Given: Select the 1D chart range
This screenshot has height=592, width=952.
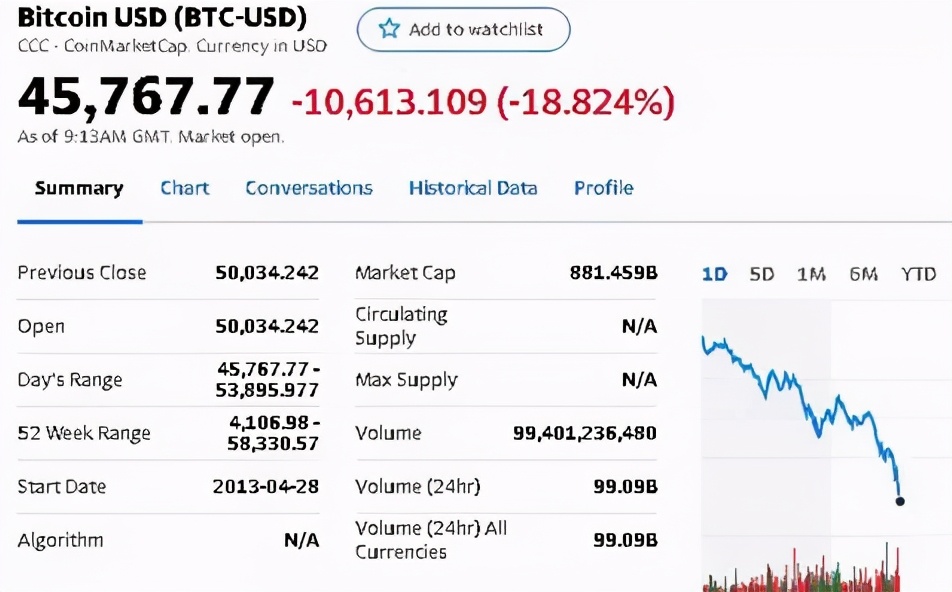Looking at the screenshot, I should 714,274.
